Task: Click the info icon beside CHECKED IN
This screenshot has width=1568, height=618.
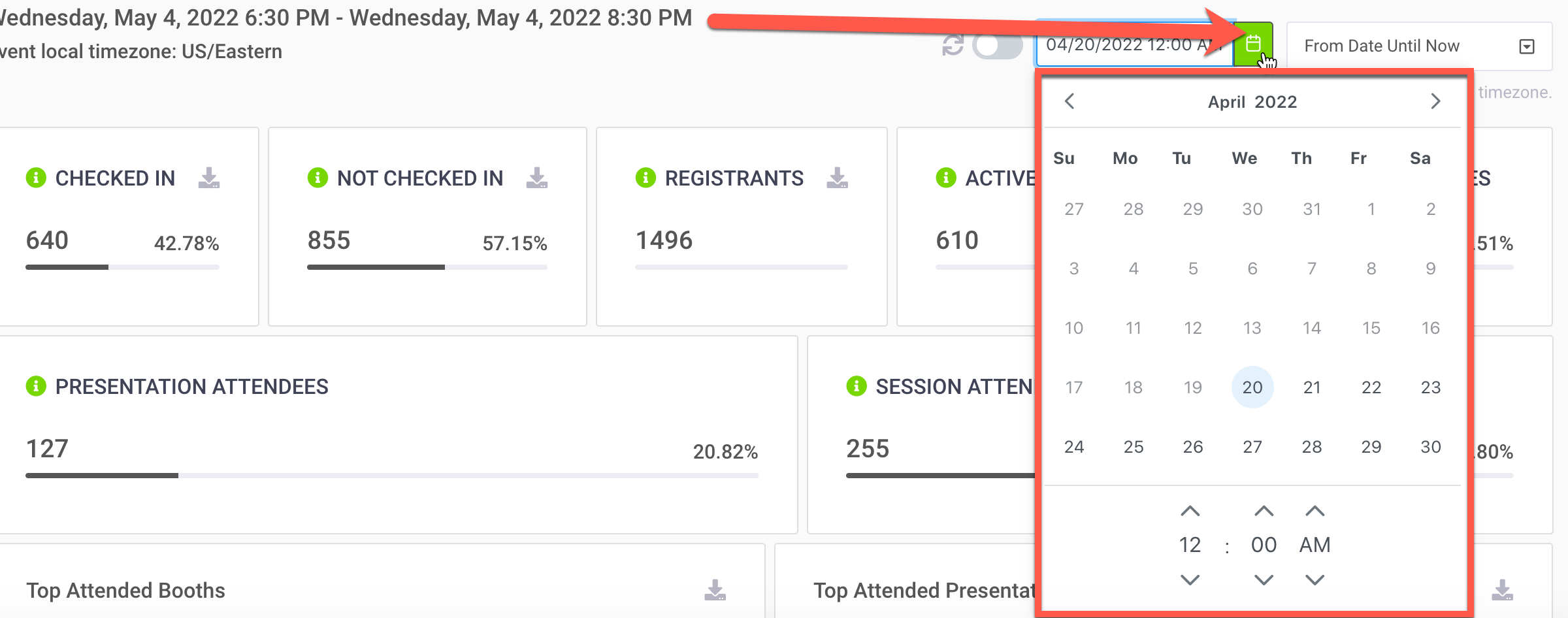Action: 36,178
